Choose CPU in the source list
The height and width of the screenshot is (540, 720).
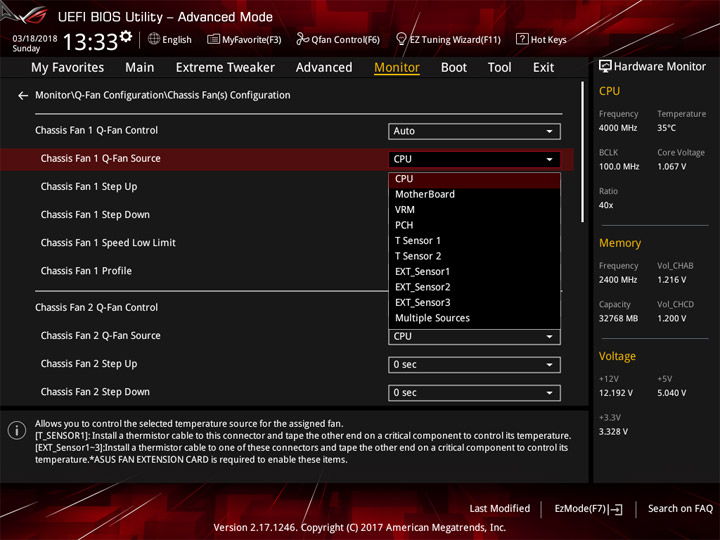click(474, 179)
